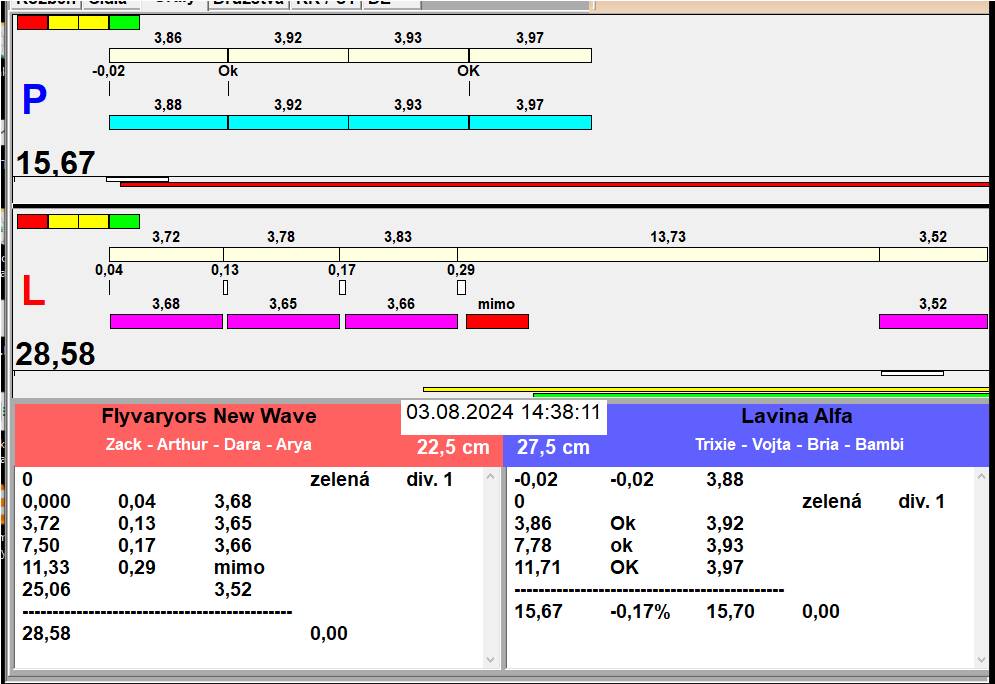Image resolution: width=995 pixels, height=684 pixels.
Task: Click the magenta 3,68 run bar in lane L
Action: coord(166,321)
